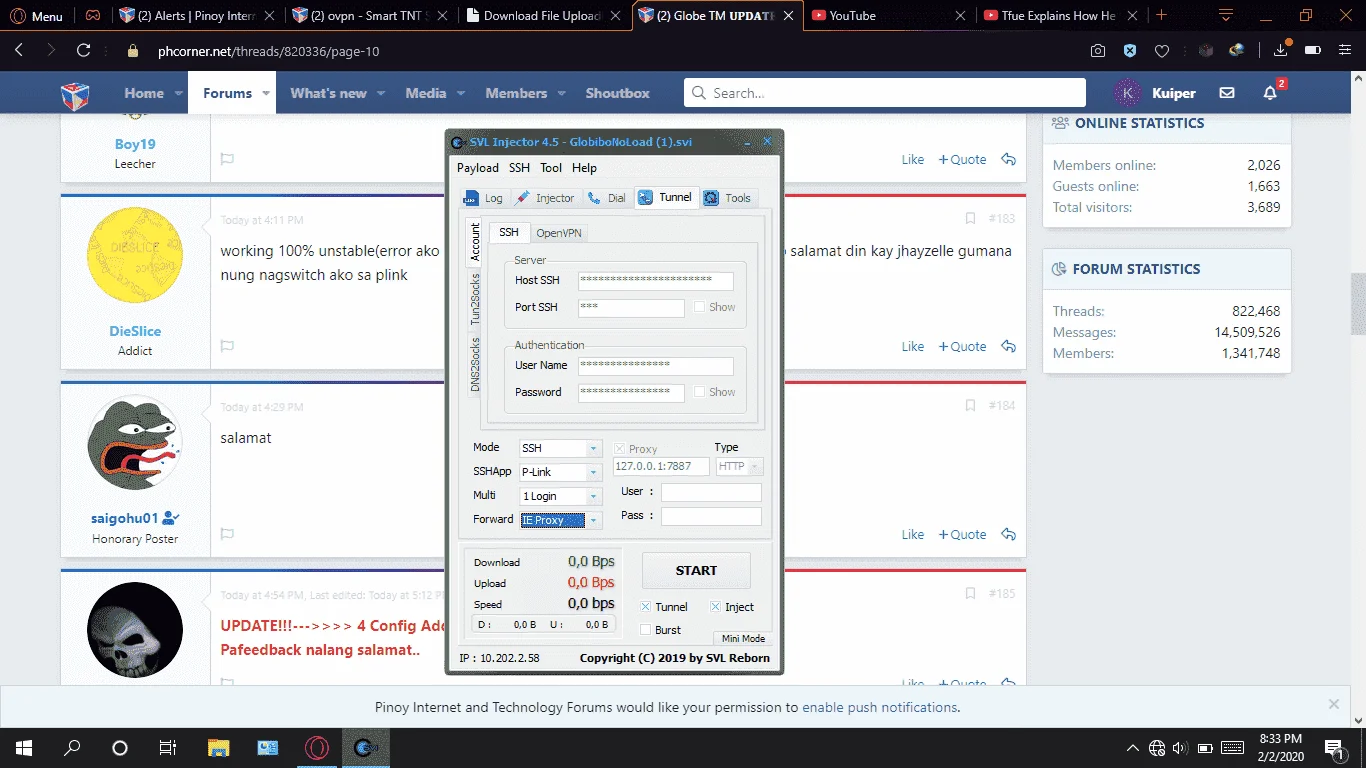Click the PHCorner logo icon

(x=75, y=94)
